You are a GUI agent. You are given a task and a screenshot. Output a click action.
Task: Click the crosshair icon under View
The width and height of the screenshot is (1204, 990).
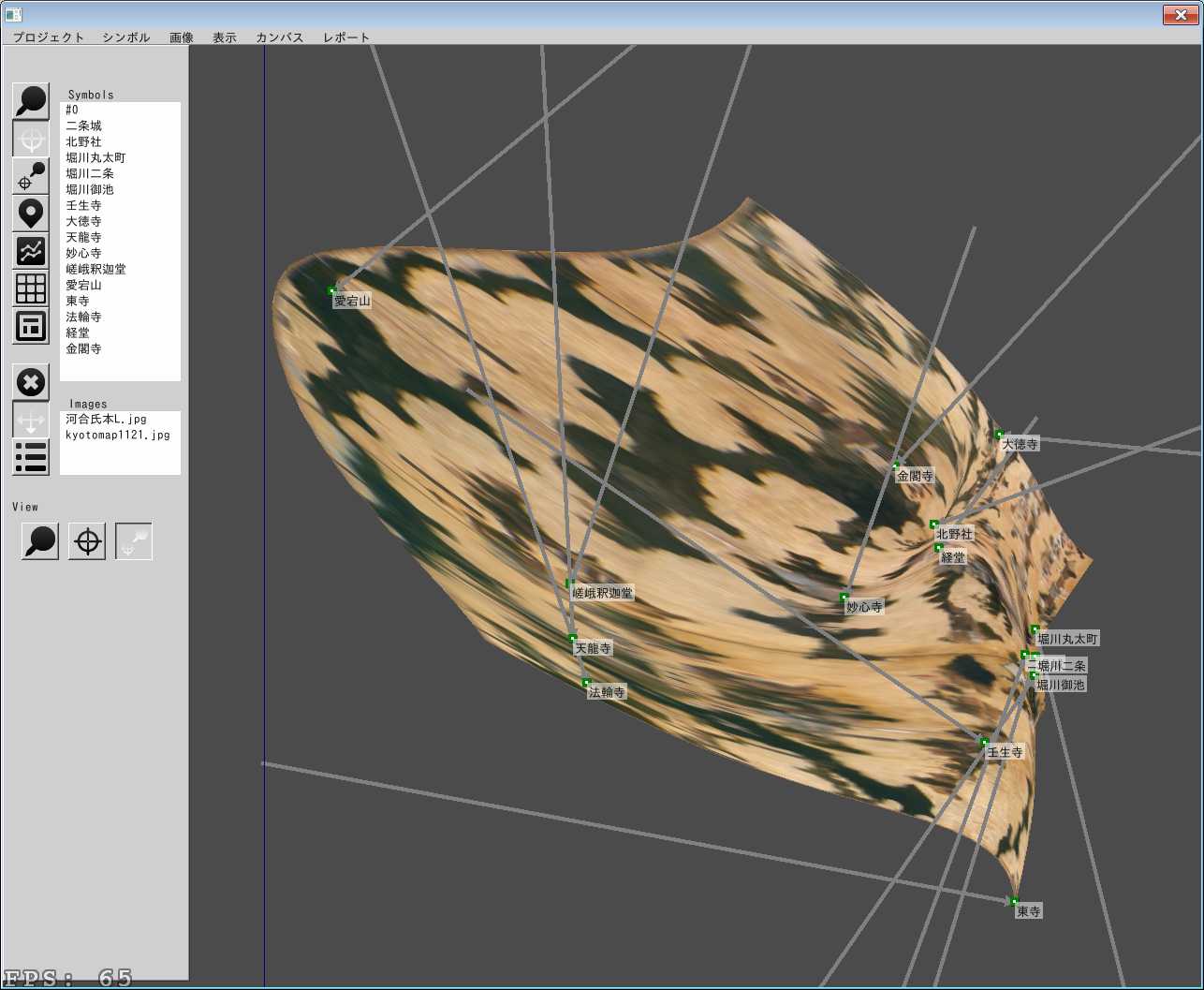tap(87, 541)
